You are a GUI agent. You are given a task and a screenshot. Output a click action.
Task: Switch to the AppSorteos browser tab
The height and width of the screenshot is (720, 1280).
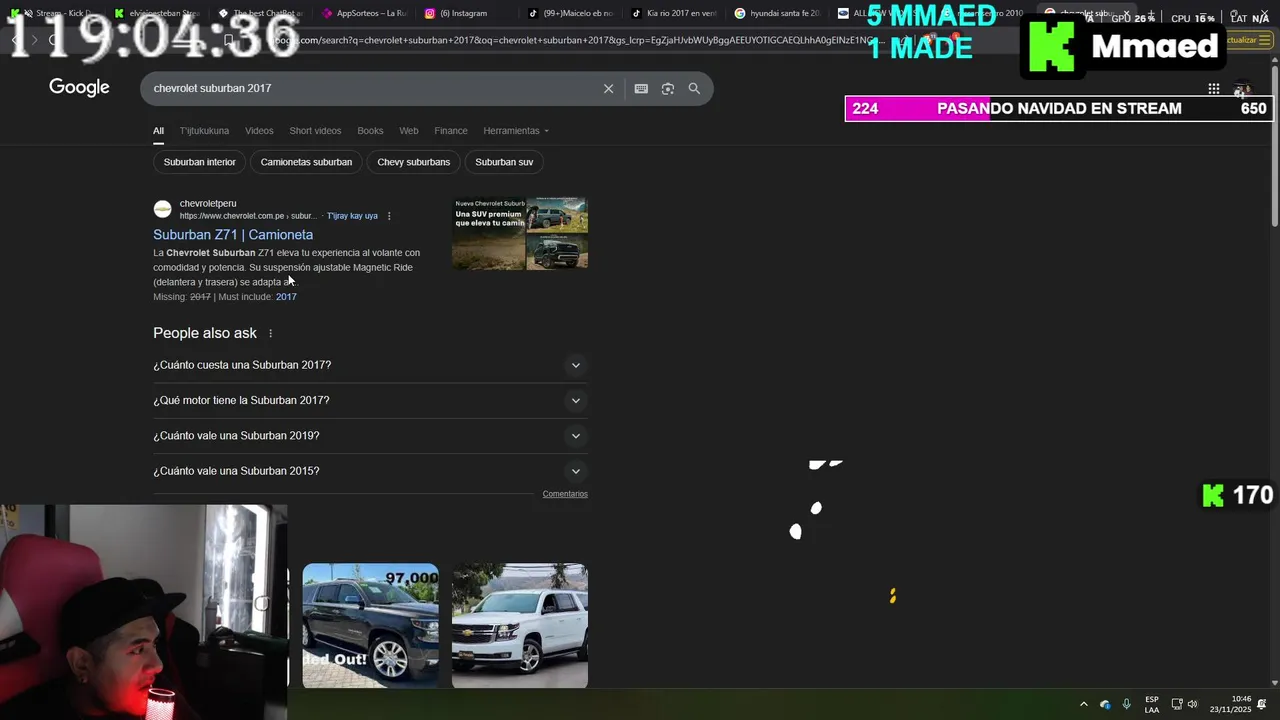pyautogui.click(x=365, y=13)
